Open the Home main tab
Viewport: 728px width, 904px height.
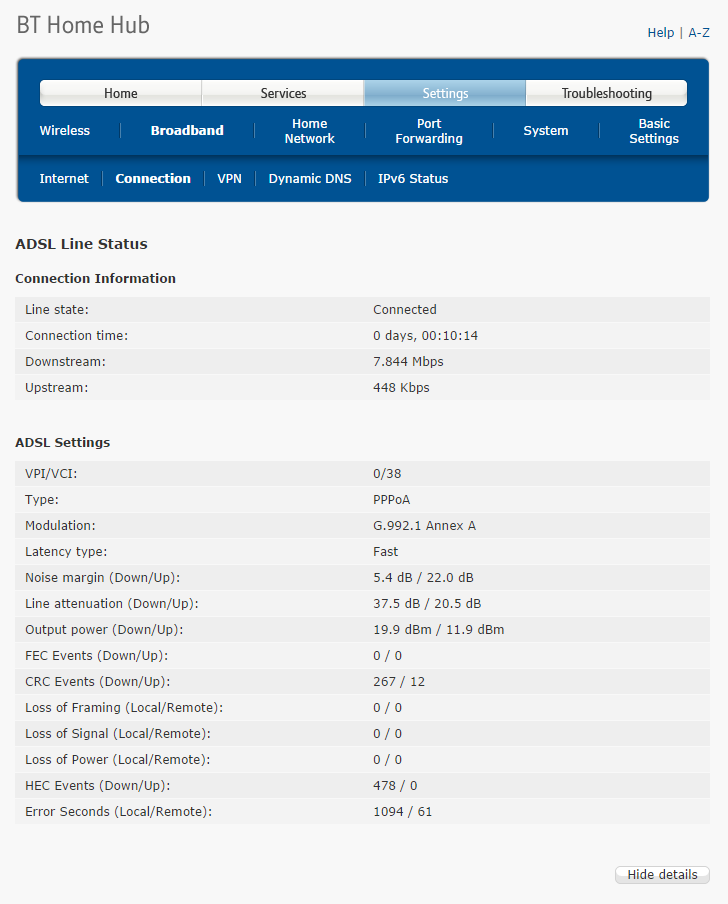tap(120, 93)
